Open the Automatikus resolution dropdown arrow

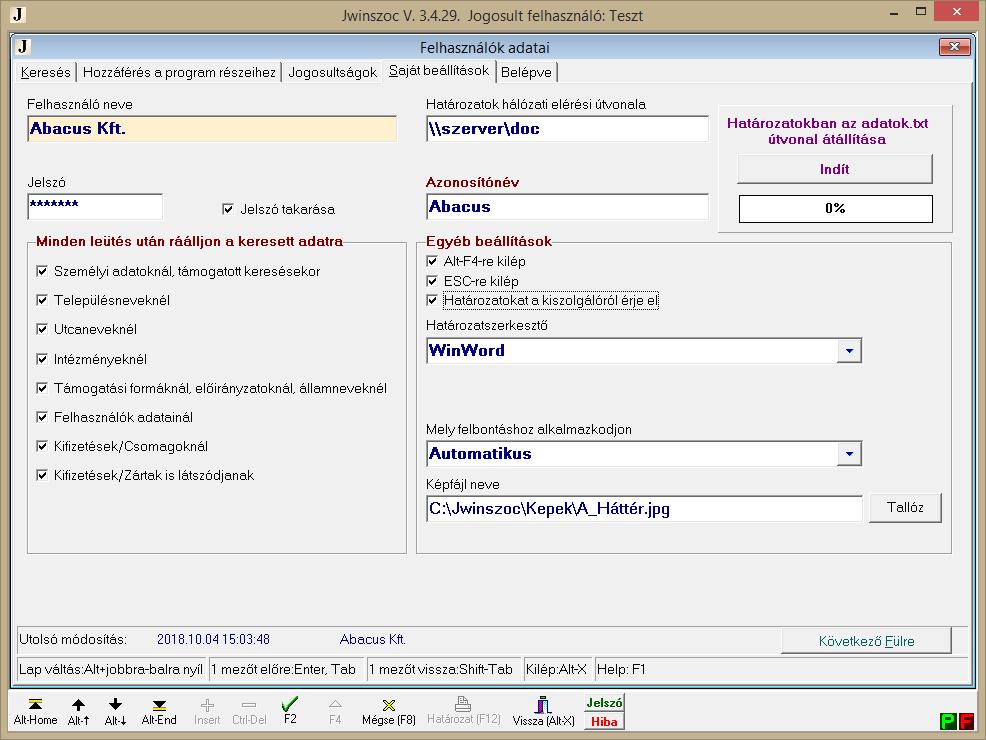[849, 454]
